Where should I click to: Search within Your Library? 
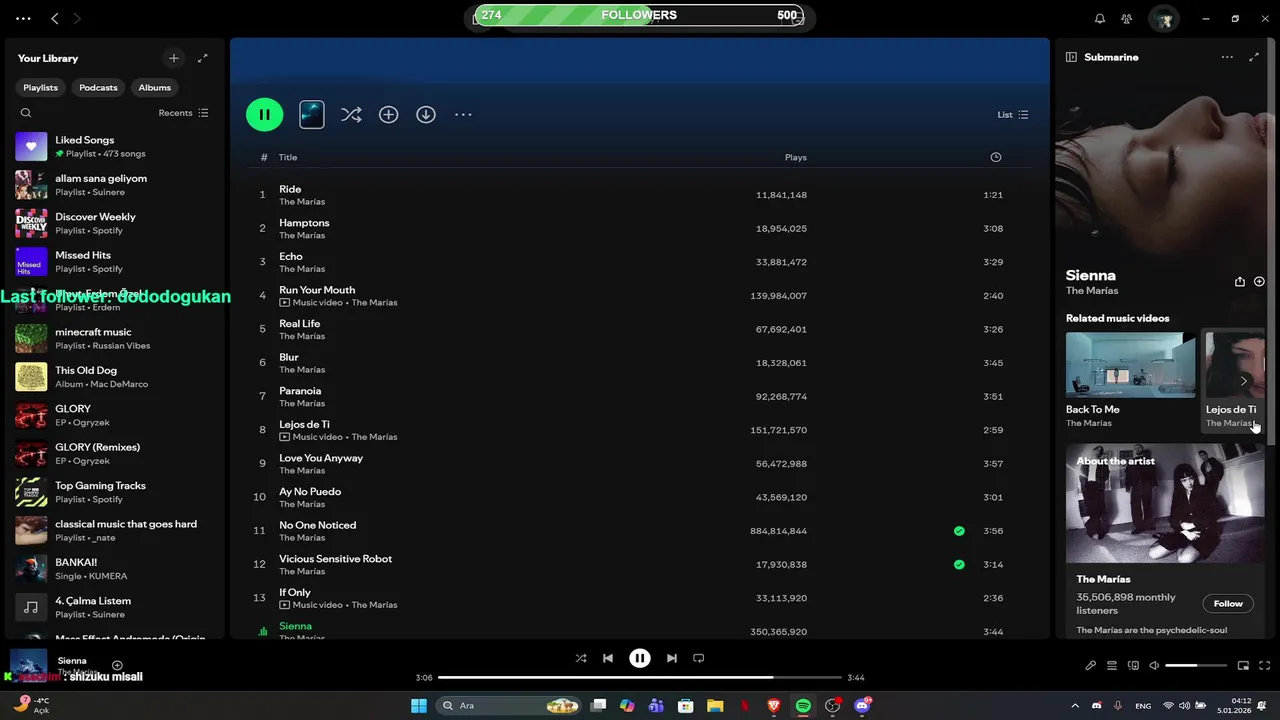(x=26, y=113)
